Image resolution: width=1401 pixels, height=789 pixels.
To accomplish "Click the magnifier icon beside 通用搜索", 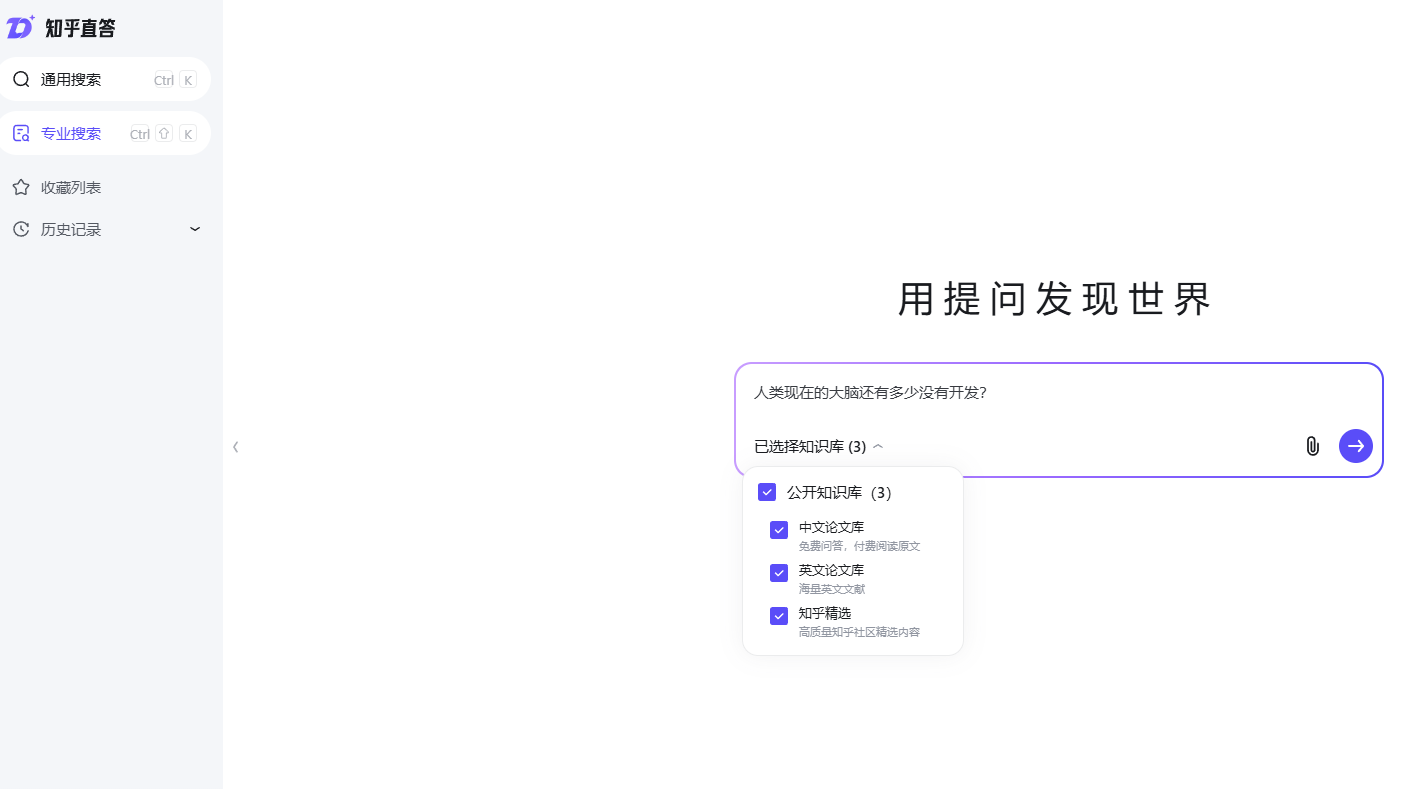I will point(21,79).
